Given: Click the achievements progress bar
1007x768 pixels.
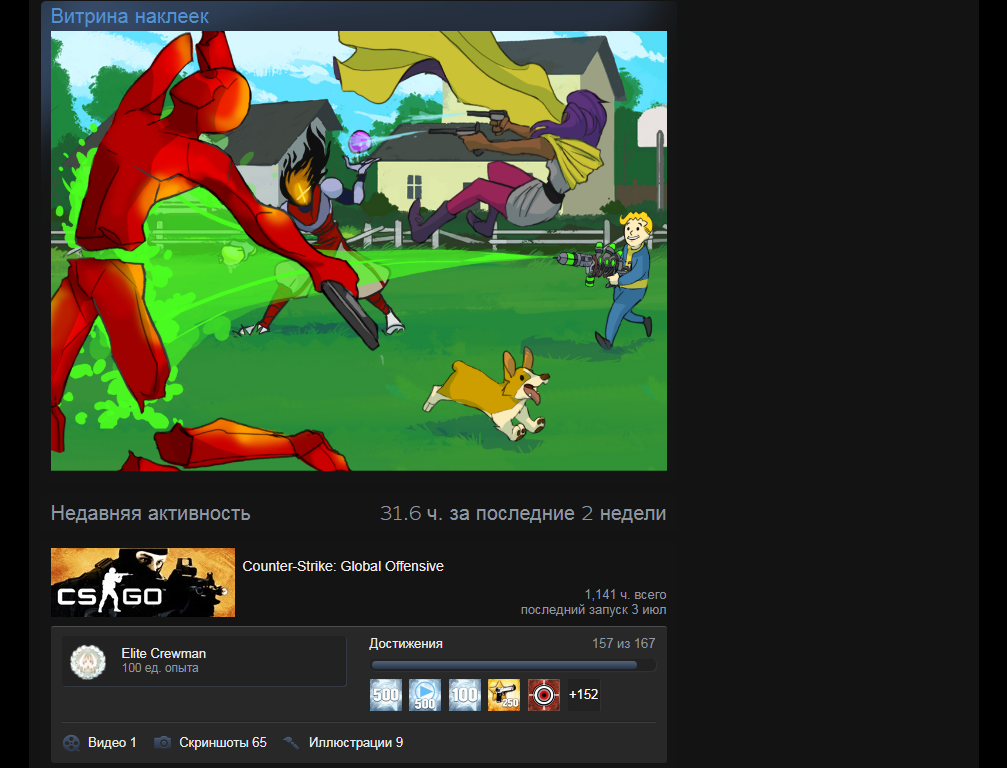Looking at the screenshot, I should tap(513, 665).
